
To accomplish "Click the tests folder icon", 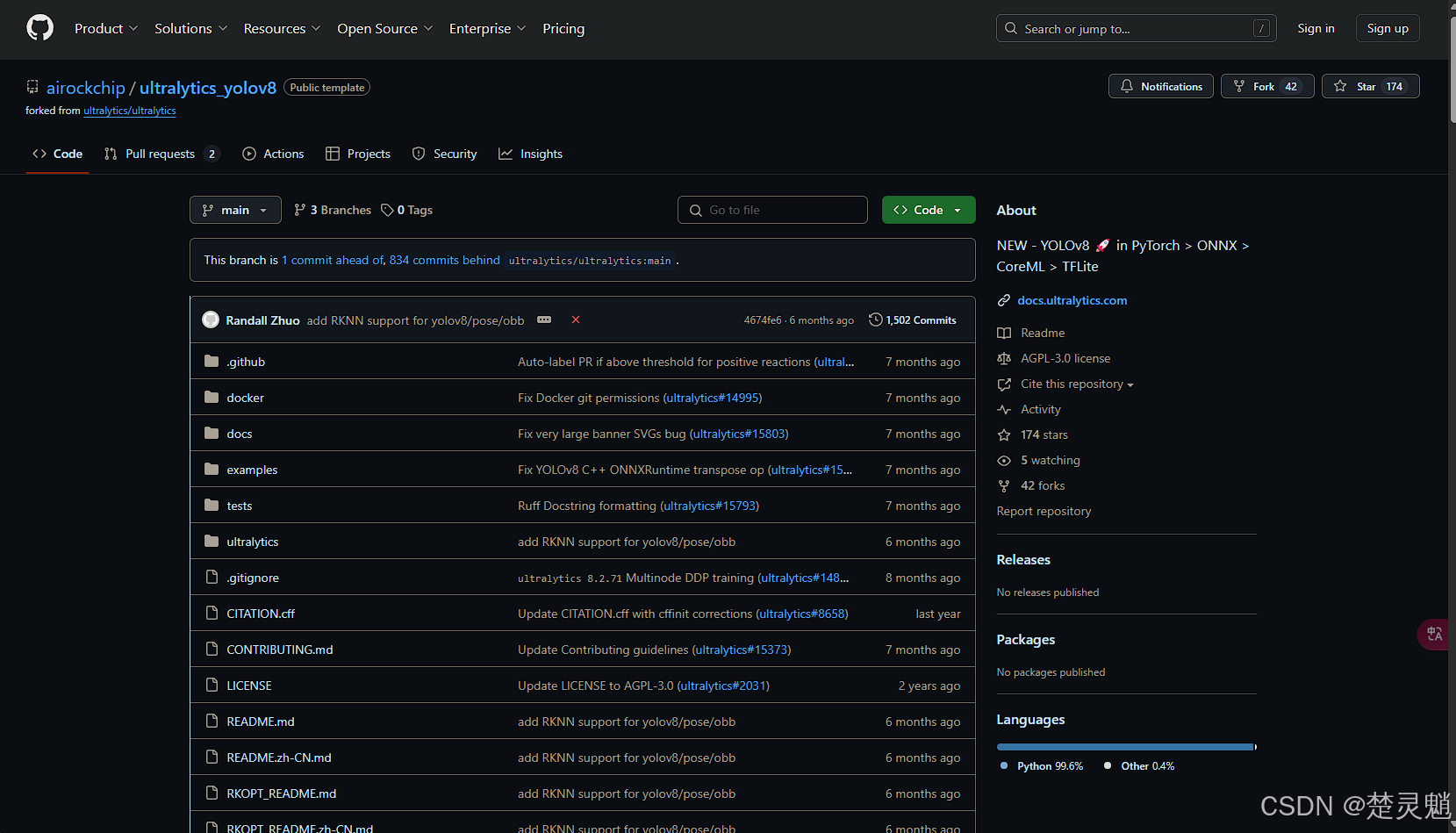I will (212, 505).
